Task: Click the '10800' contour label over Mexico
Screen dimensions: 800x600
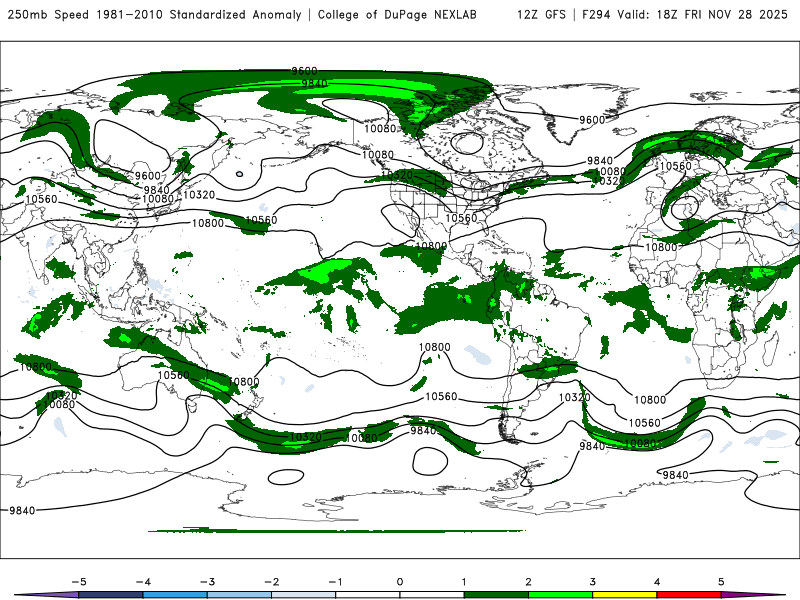Action: point(432,246)
